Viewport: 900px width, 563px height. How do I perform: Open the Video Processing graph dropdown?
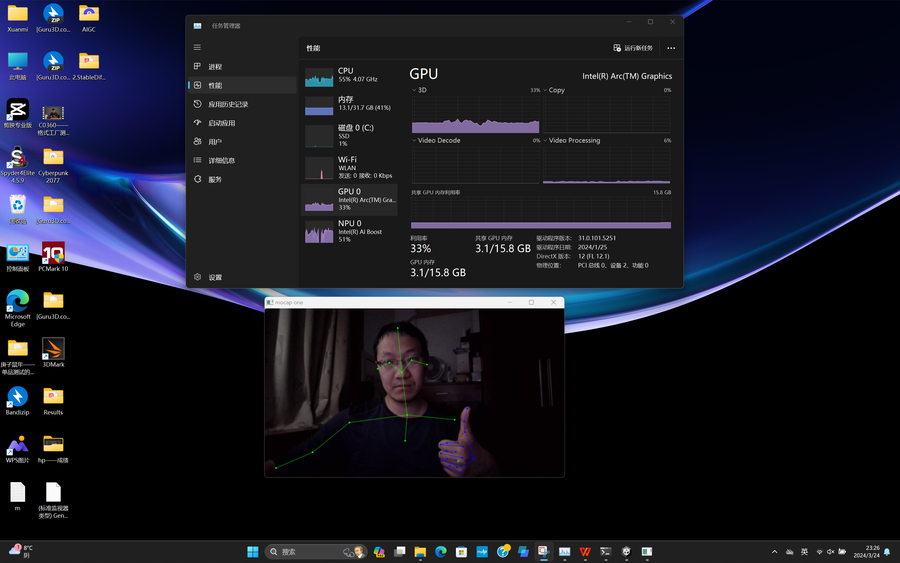546,141
